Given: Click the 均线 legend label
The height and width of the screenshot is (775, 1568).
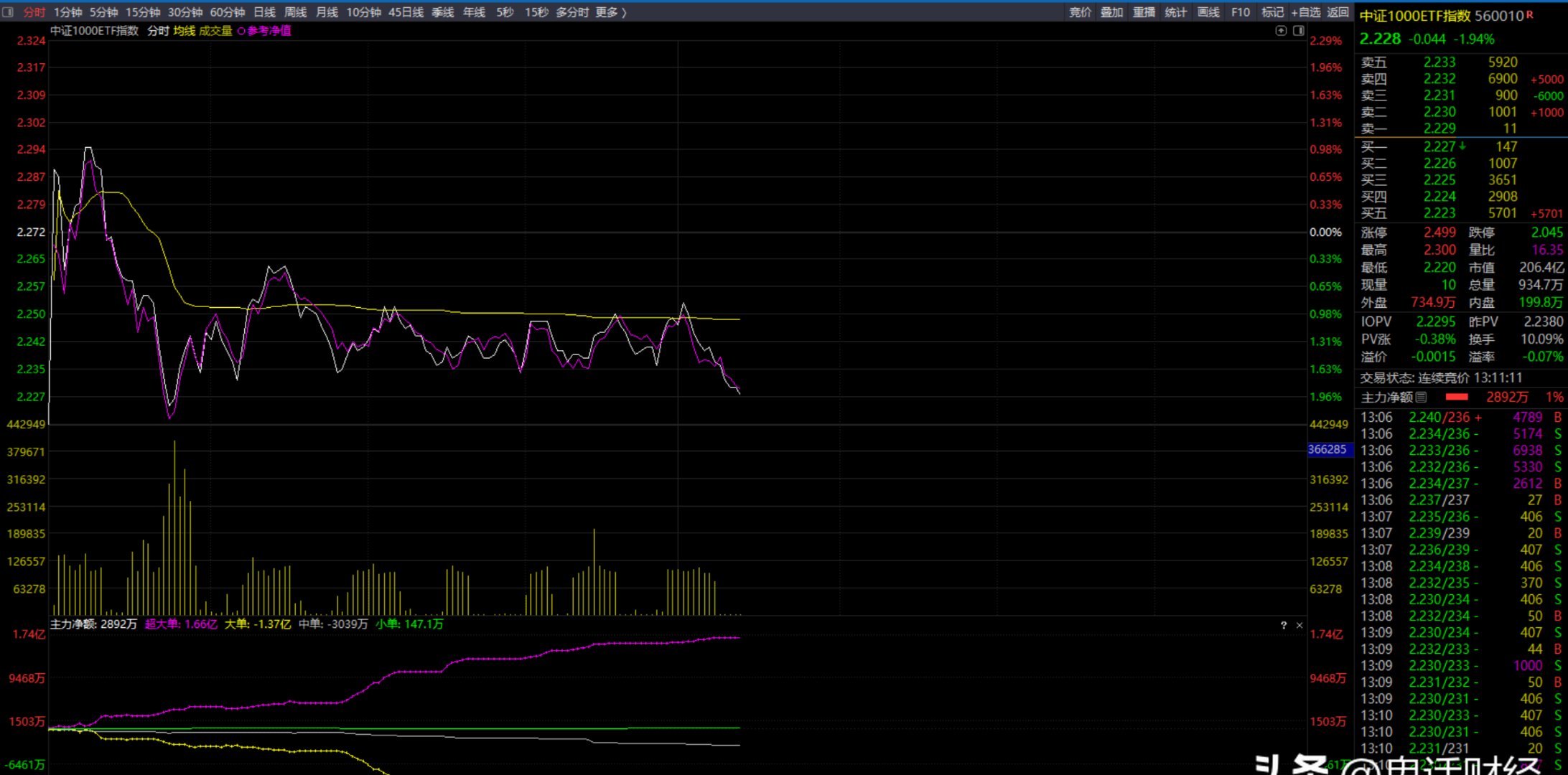Looking at the screenshot, I should (x=185, y=31).
